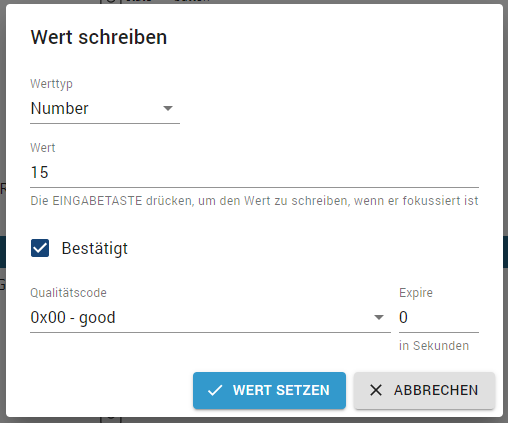Focus the Expire seconds input field

click(x=439, y=317)
